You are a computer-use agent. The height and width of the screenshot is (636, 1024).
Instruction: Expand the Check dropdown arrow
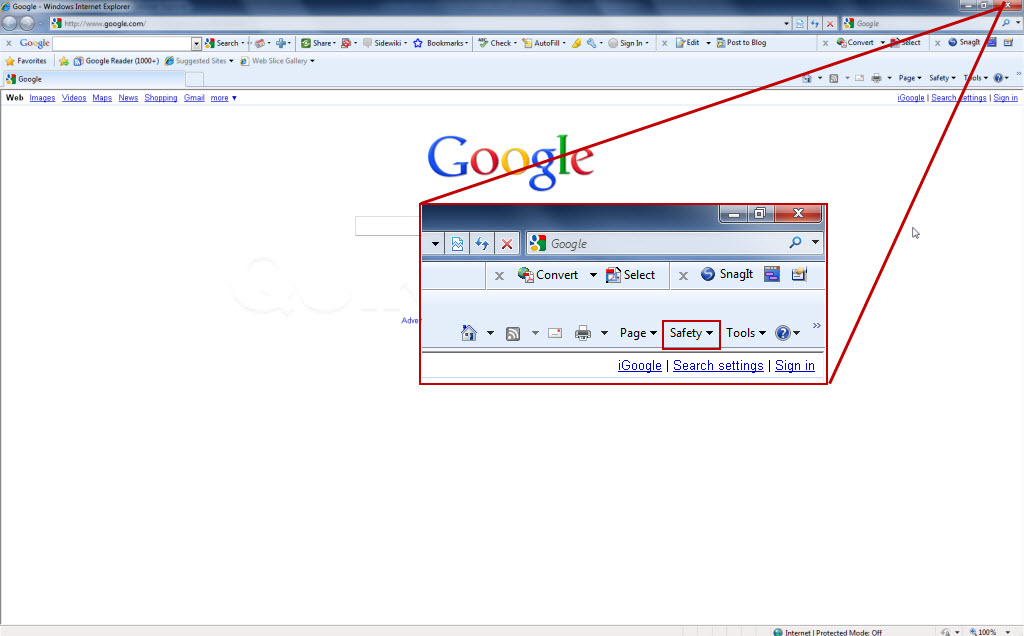click(515, 43)
